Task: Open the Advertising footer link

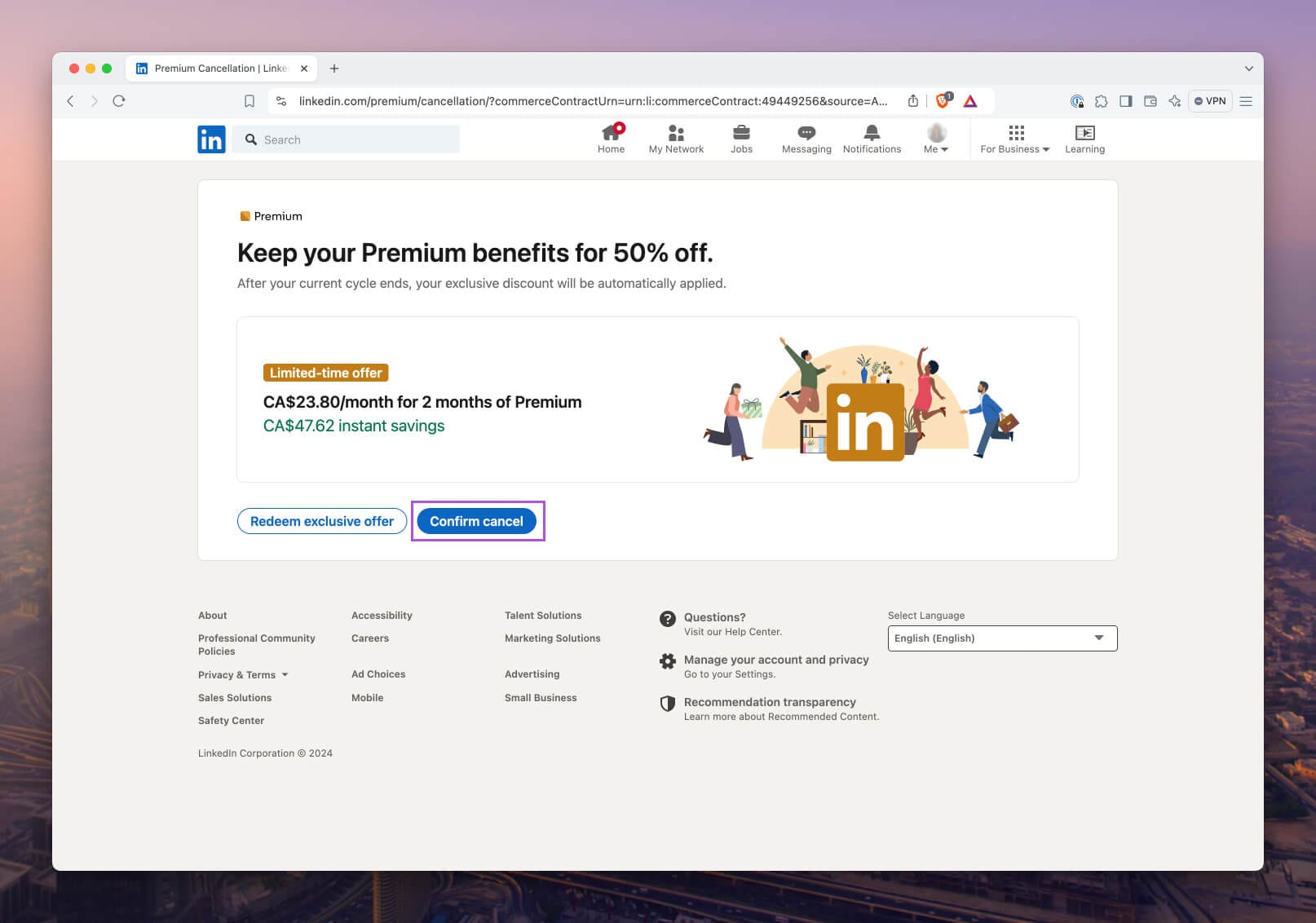Action: [532, 674]
